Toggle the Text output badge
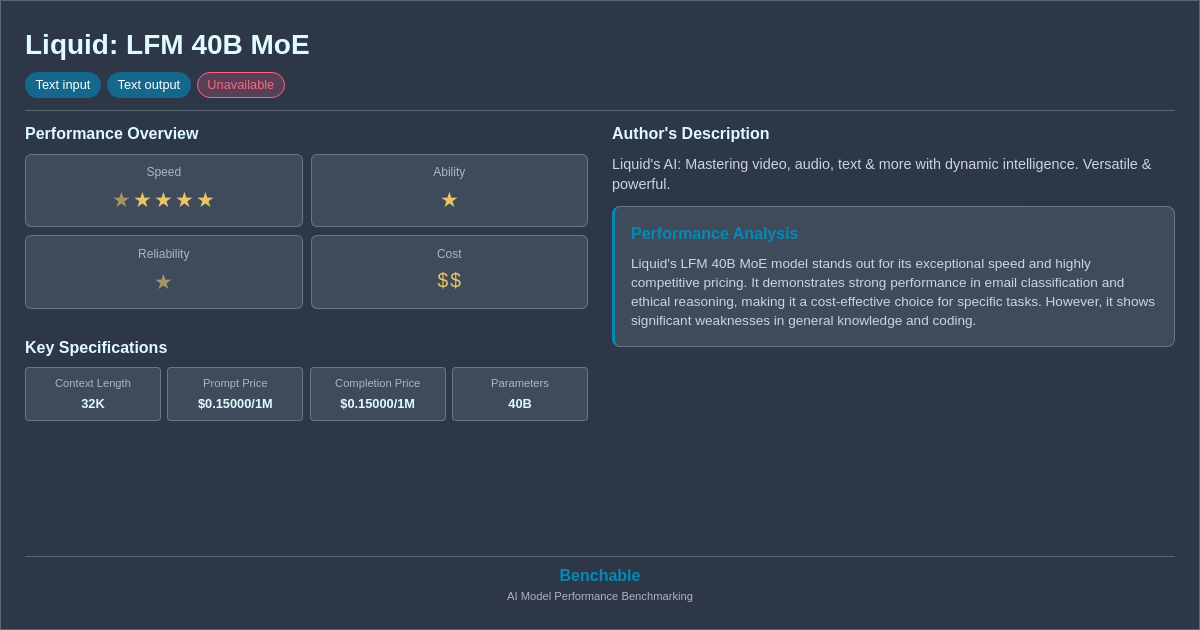The width and height of the screenshot is (1200, 630). [x=149, y=85]
